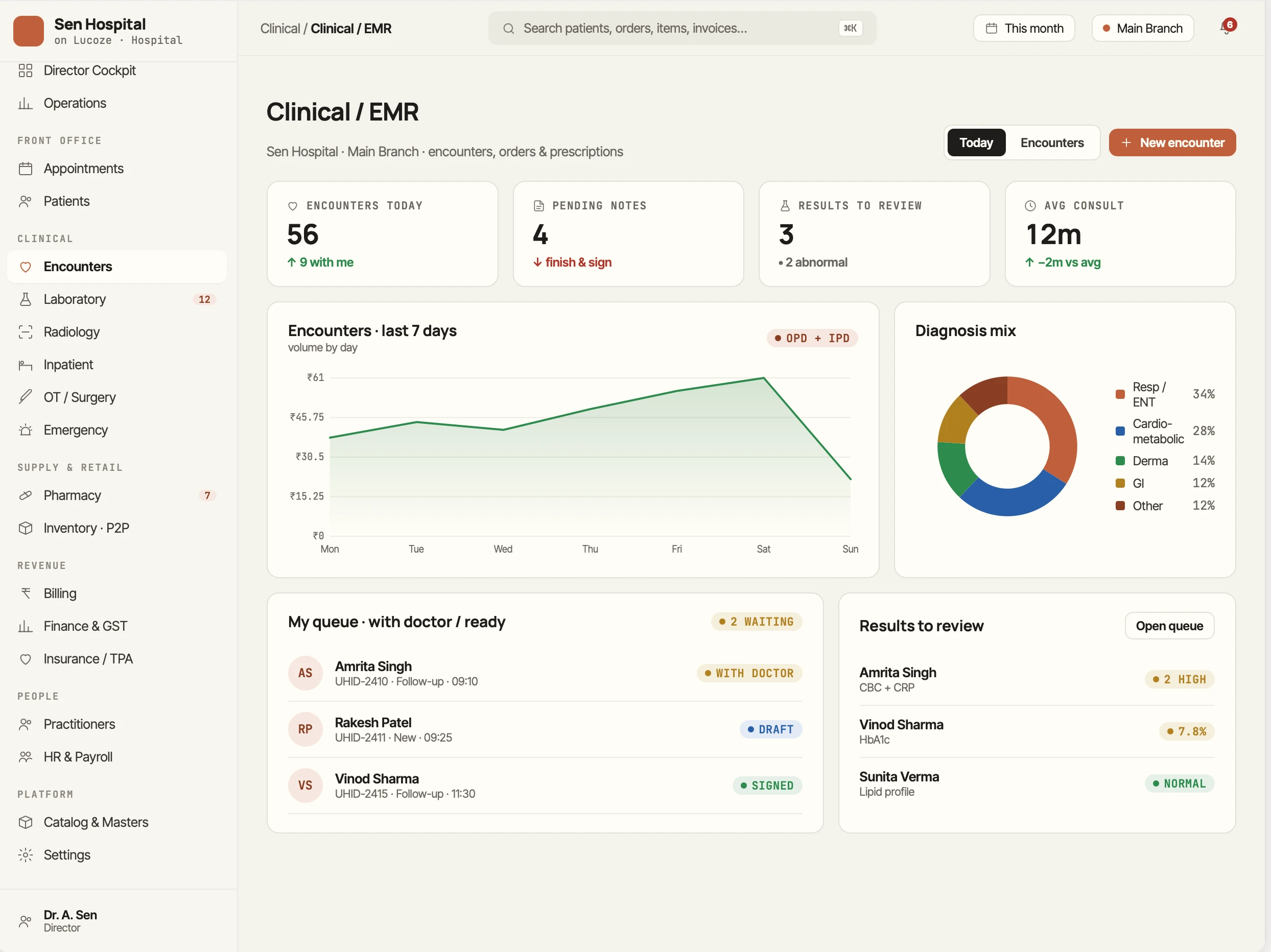Switch to the Encounters view toggle

tap(1052, 143)
